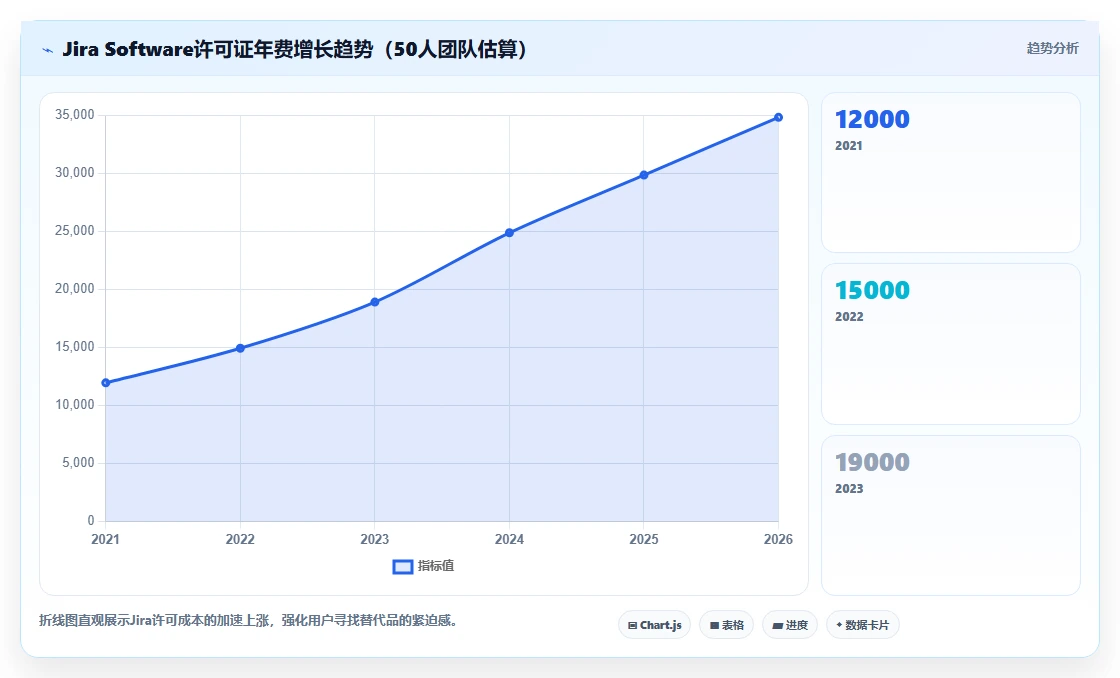Click the 趋势分析 label in header
This screenshot has height=678, width=1120.
click(1052, 49)
